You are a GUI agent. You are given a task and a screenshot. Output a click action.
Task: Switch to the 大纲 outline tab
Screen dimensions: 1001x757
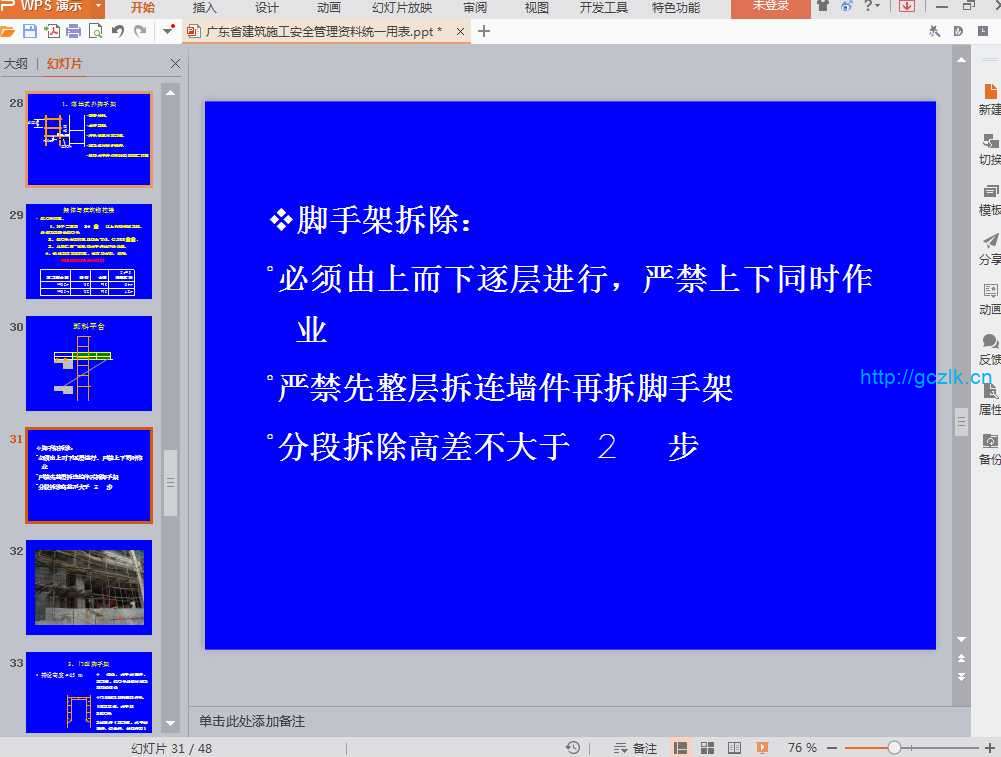point(16,64)
